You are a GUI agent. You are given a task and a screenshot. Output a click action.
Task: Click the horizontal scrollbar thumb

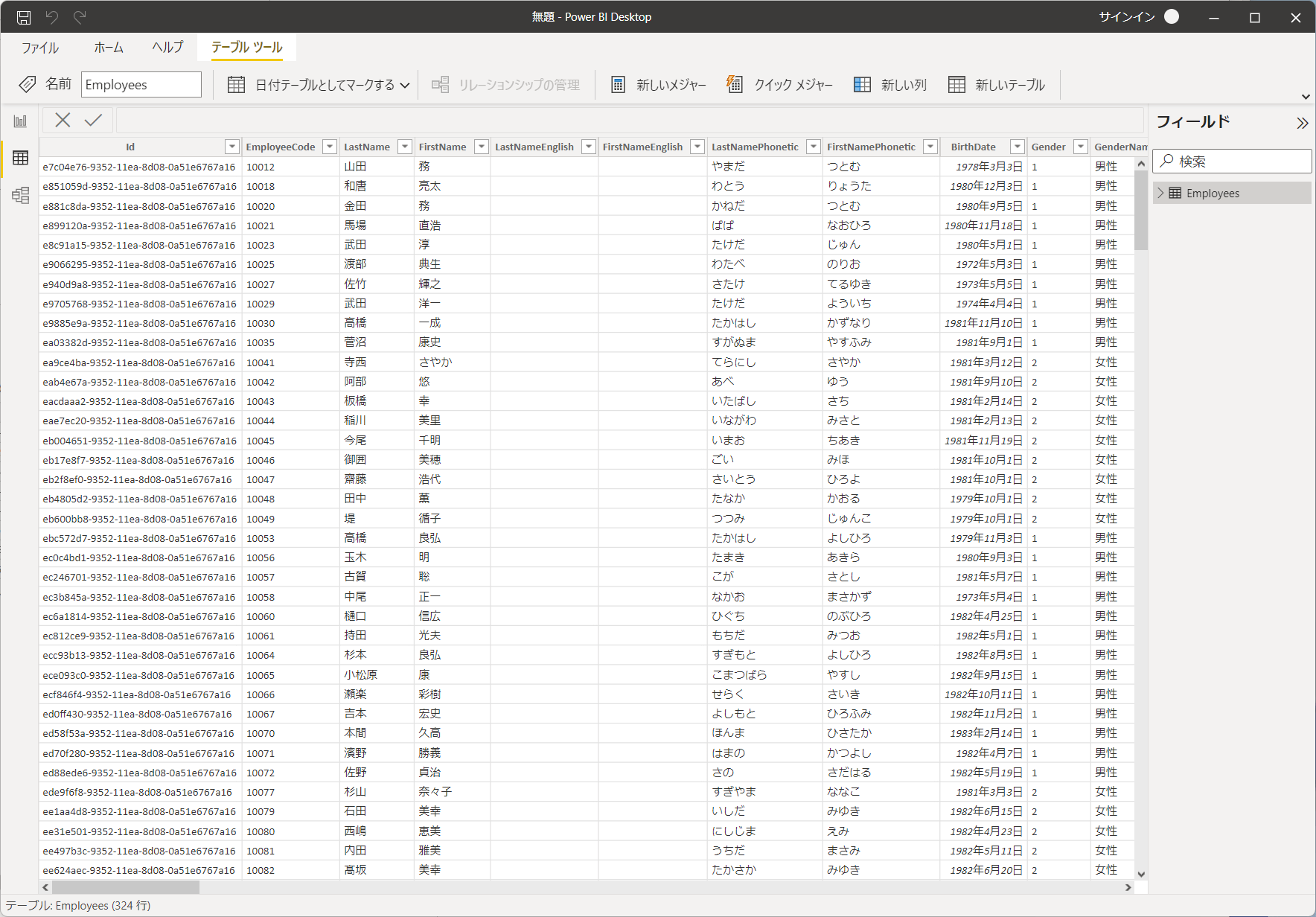click(125, 887)
